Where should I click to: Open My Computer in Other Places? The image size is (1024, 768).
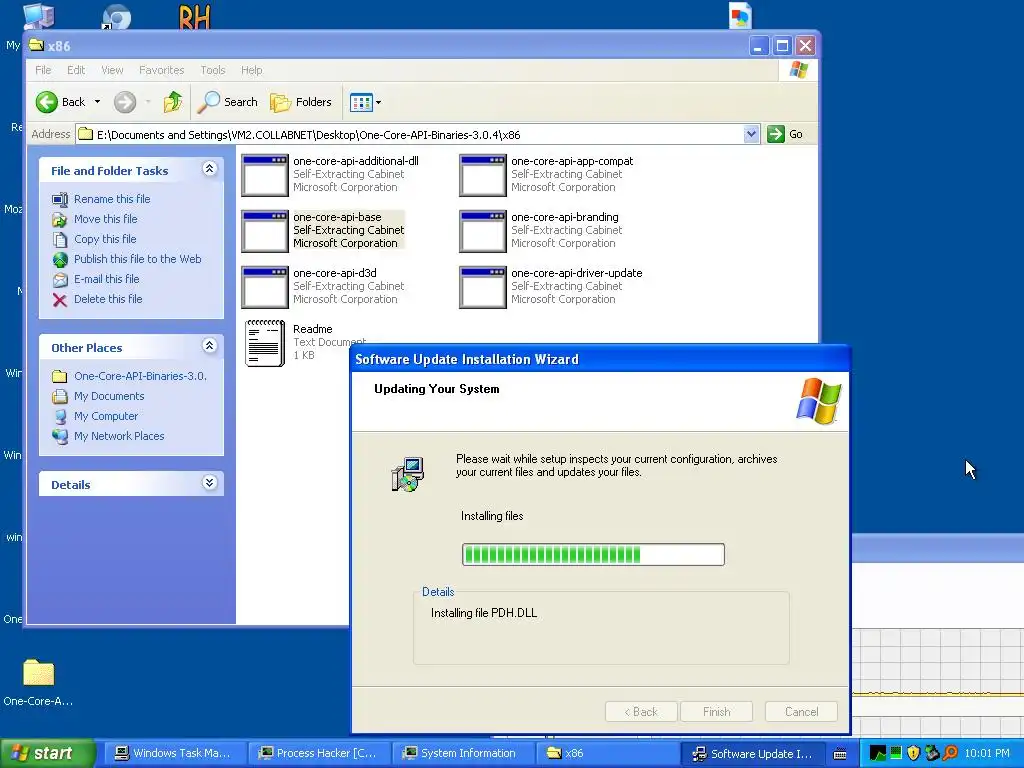coord(106,416)
